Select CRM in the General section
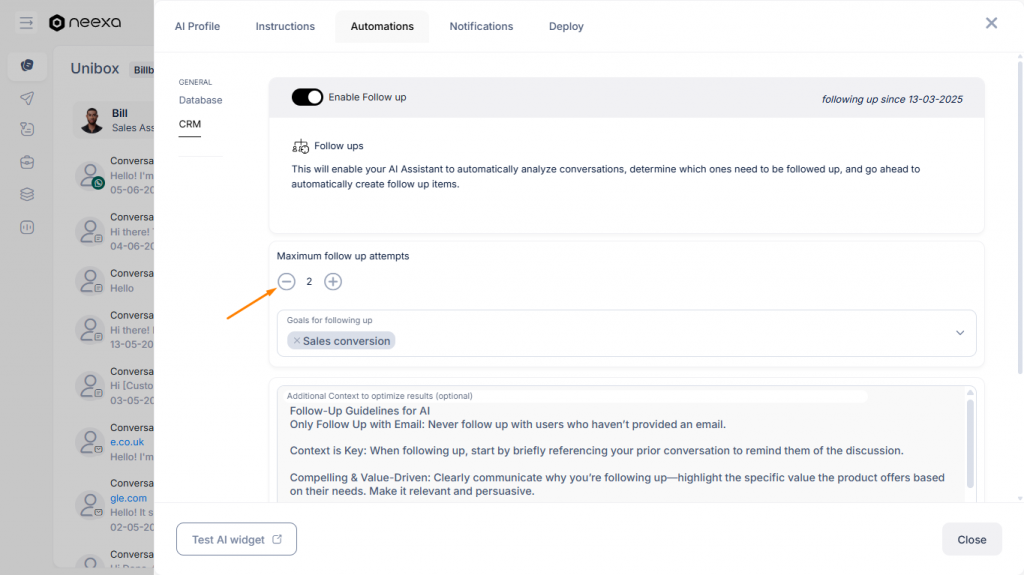The image size is (1024, 575). pos(190,124)
